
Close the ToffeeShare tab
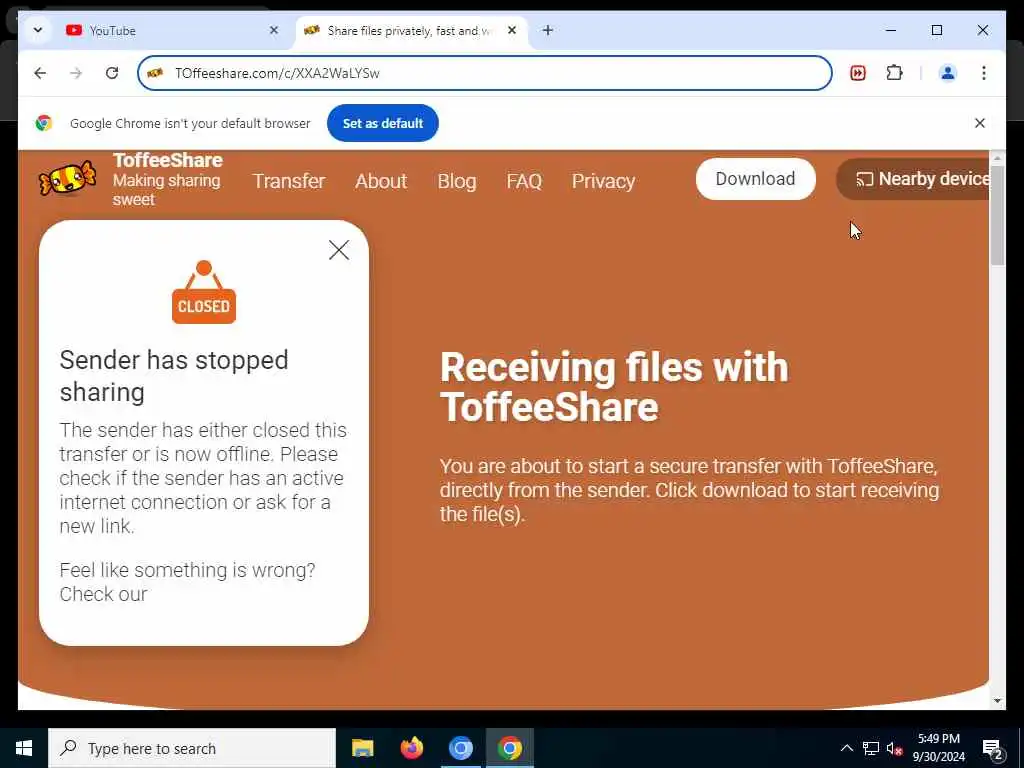click(x=512, y=30)
